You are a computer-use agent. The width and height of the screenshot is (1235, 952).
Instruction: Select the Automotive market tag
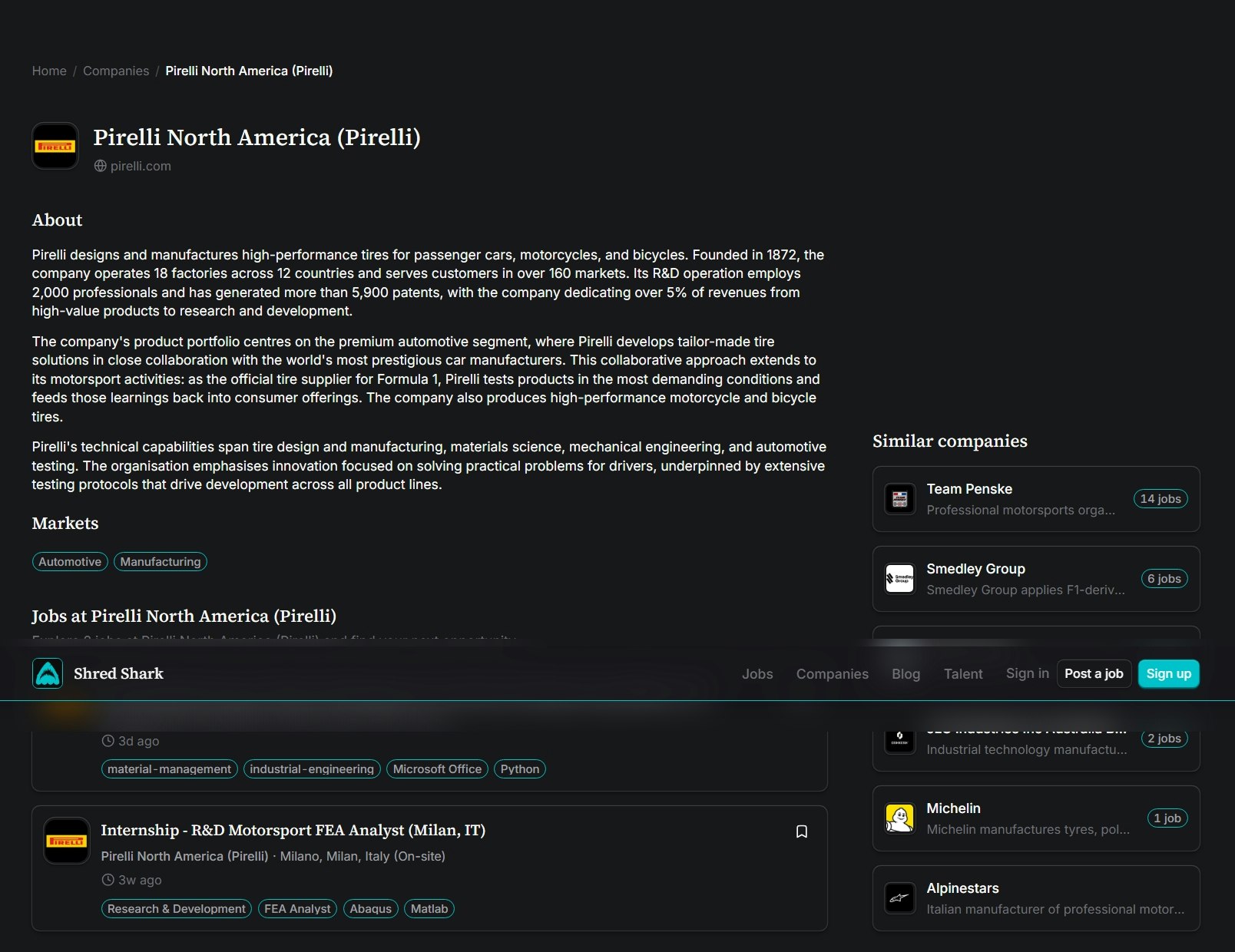click(x=70, y=562)
